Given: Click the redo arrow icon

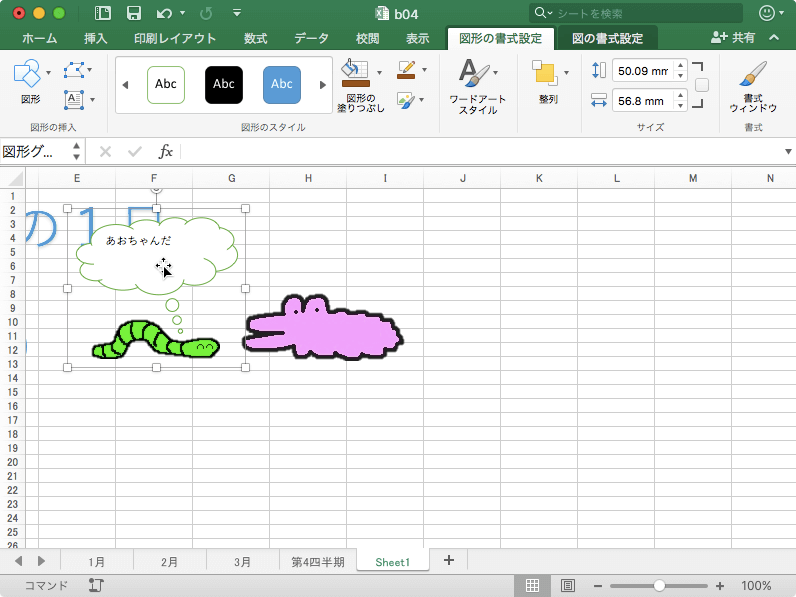Looking at the screenshot, I should (206, 13).
